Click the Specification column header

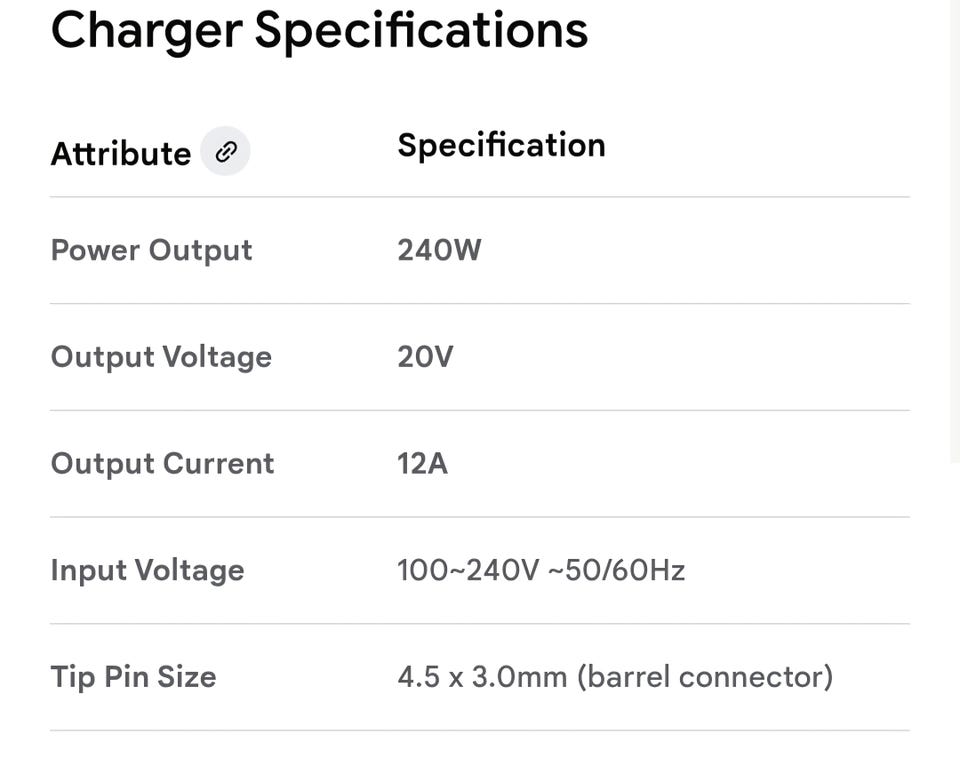[501, 145]
